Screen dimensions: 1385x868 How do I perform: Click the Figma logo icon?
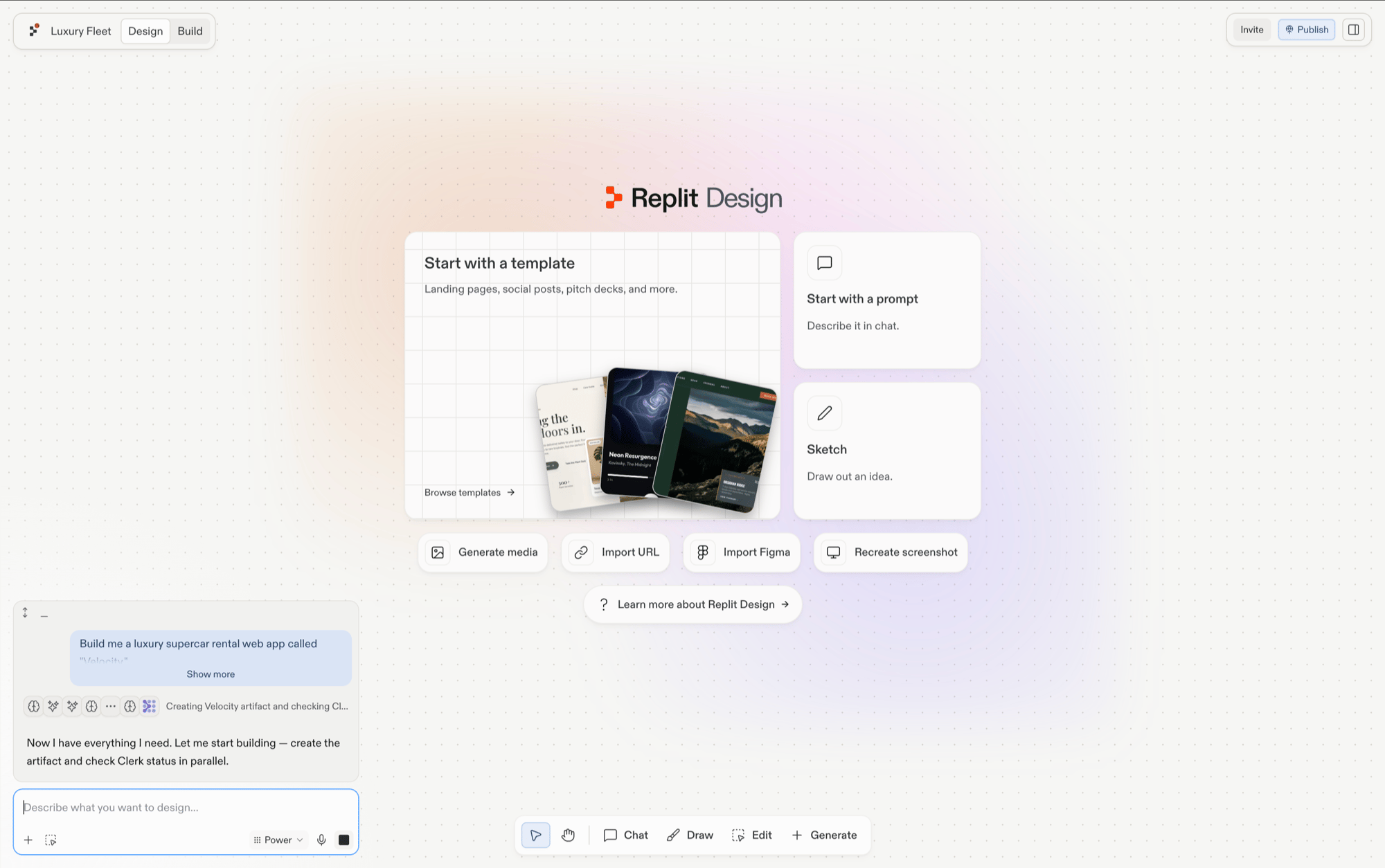pos(703,552)
